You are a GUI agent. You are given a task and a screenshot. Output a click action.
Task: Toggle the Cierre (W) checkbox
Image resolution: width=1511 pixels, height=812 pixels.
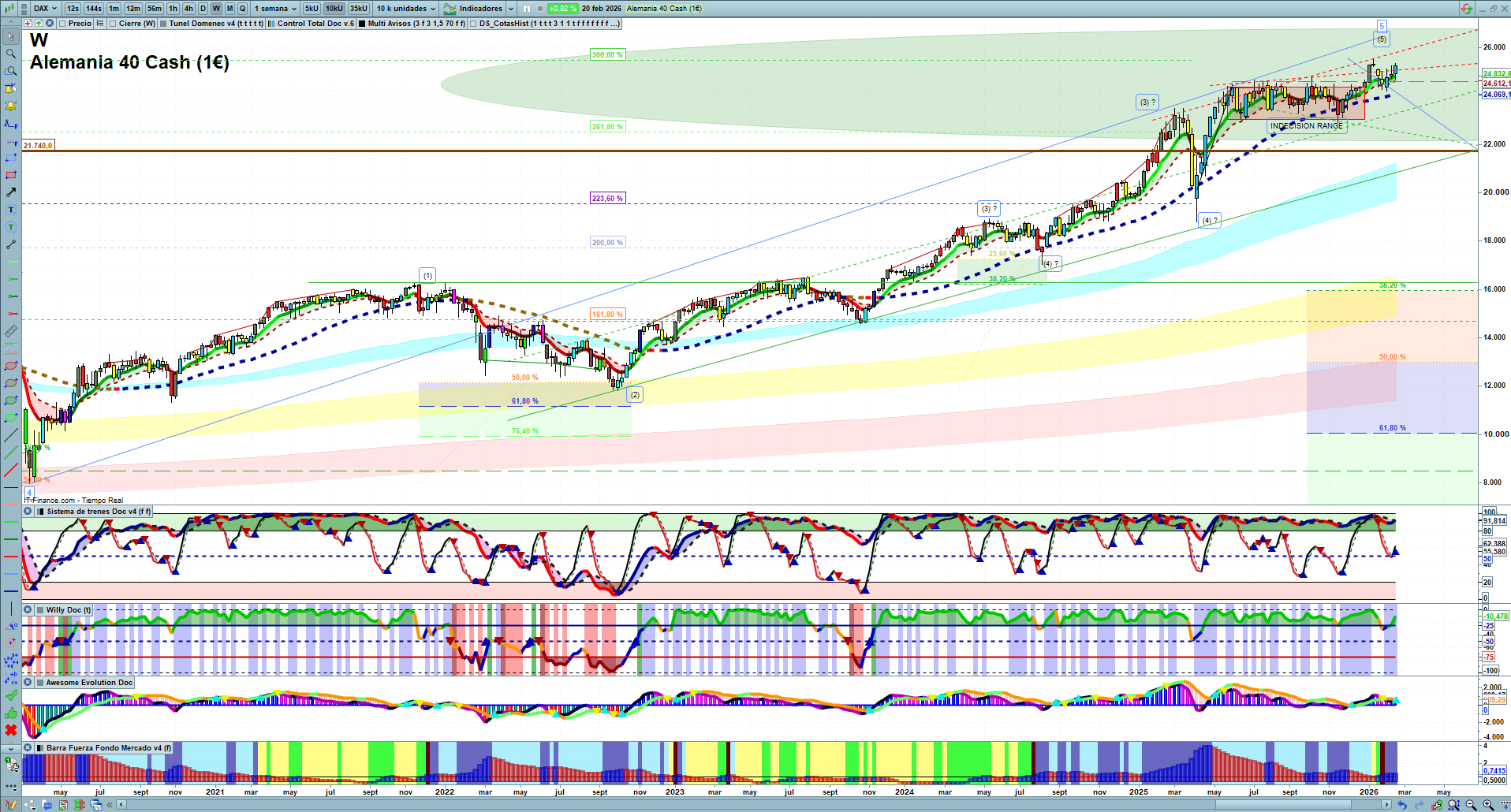(x=114, y=24)
